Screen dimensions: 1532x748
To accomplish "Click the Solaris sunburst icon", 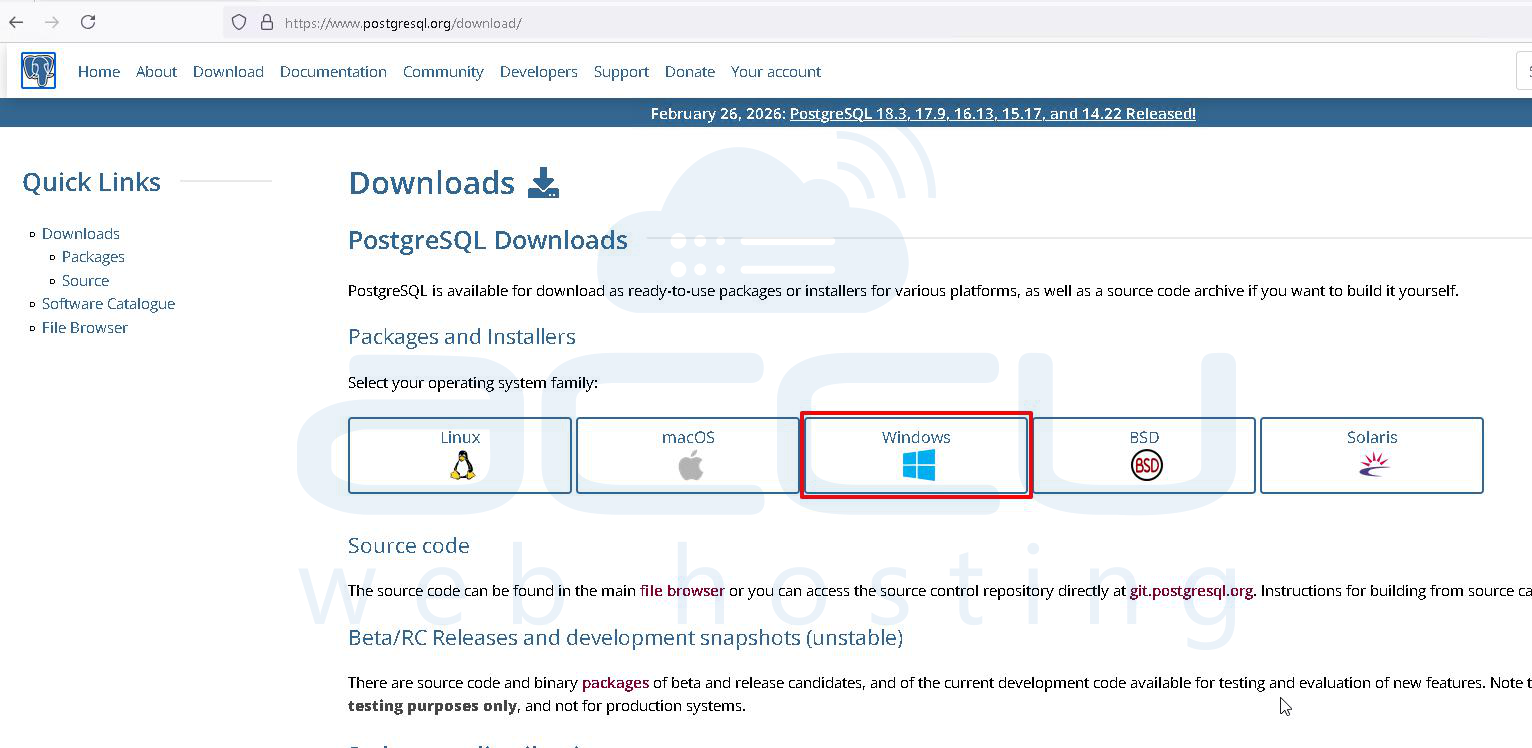I will 1374,463.
